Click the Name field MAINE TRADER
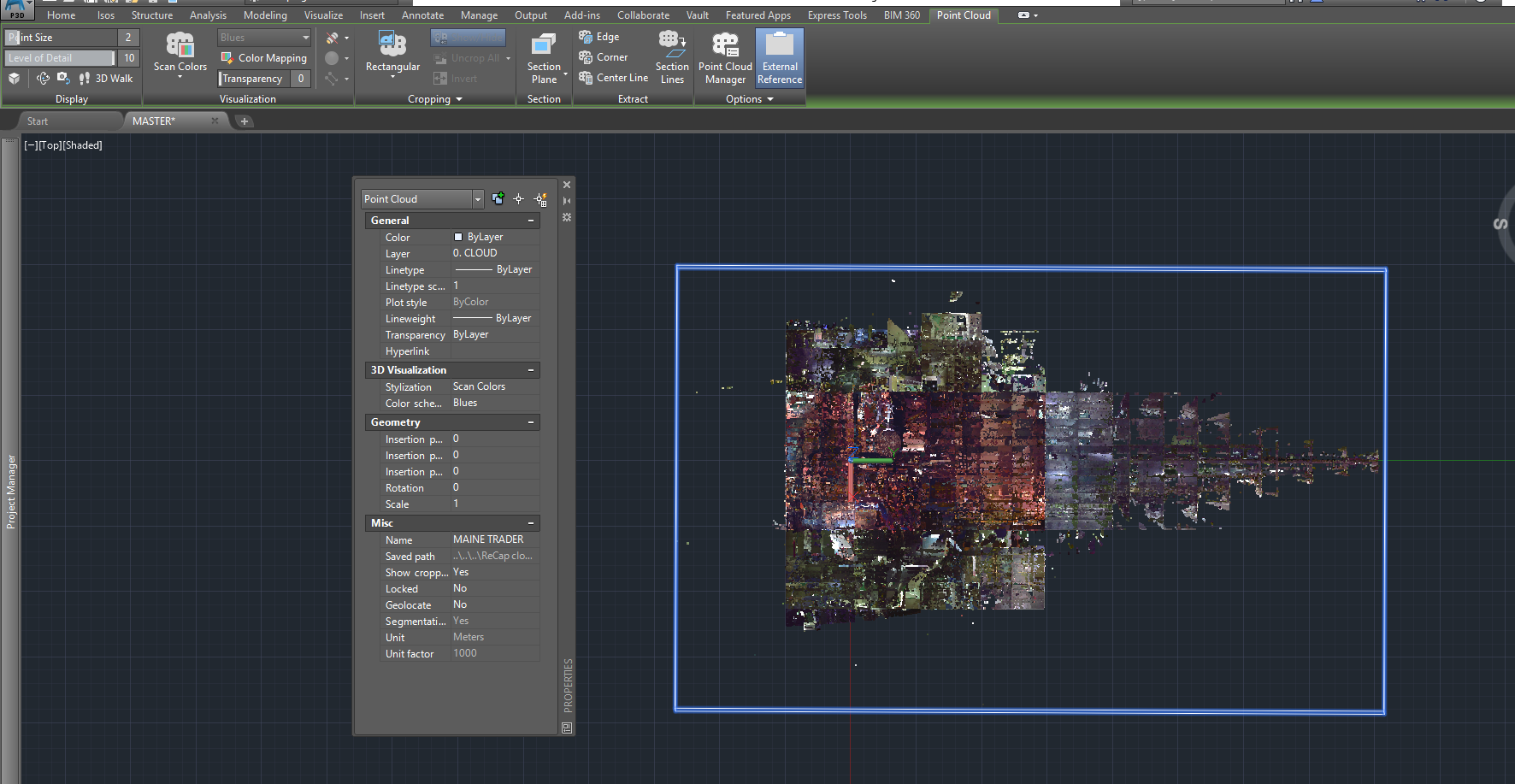Image resolution: width=1515 pixels, height=784 pixels. click(x=495, y=539)
